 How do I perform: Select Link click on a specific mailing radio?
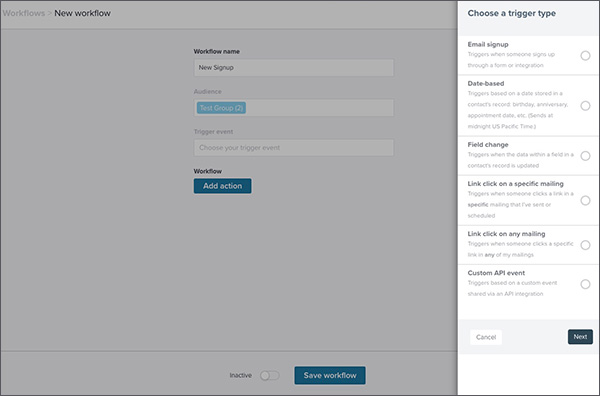(x=585, y=200)
